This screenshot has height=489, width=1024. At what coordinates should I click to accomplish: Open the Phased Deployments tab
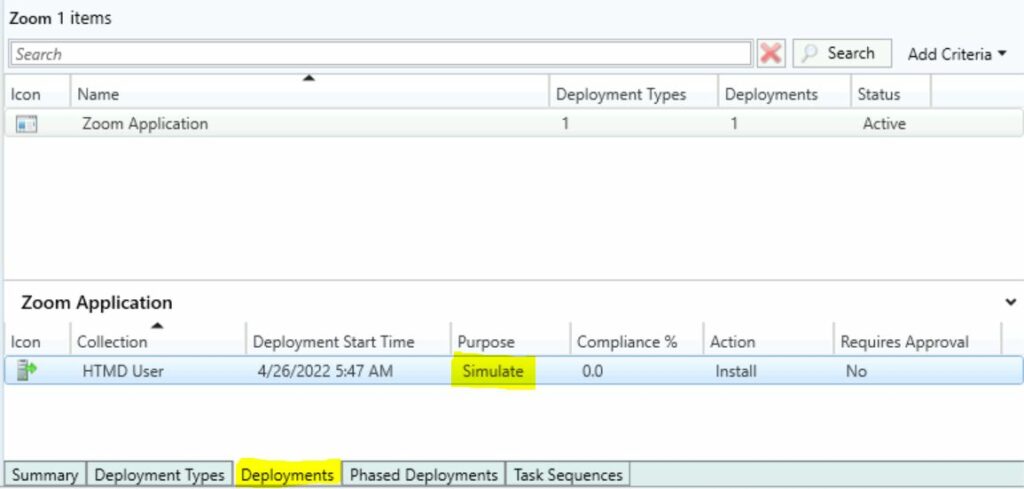(424, 475)
